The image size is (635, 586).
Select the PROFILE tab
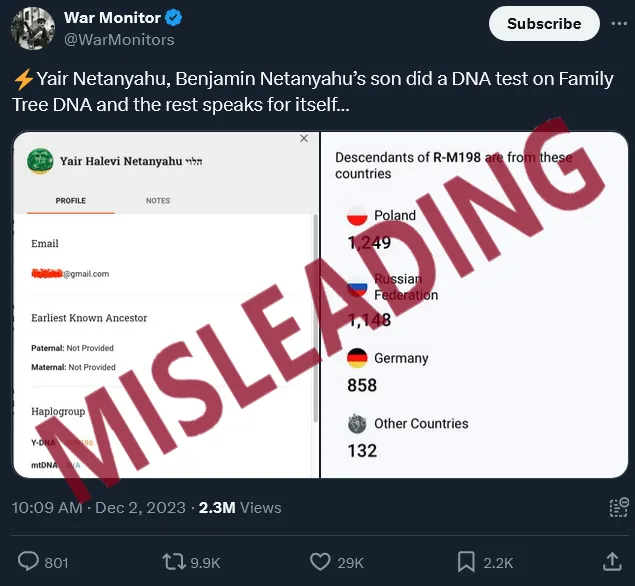tap(71, 201)
